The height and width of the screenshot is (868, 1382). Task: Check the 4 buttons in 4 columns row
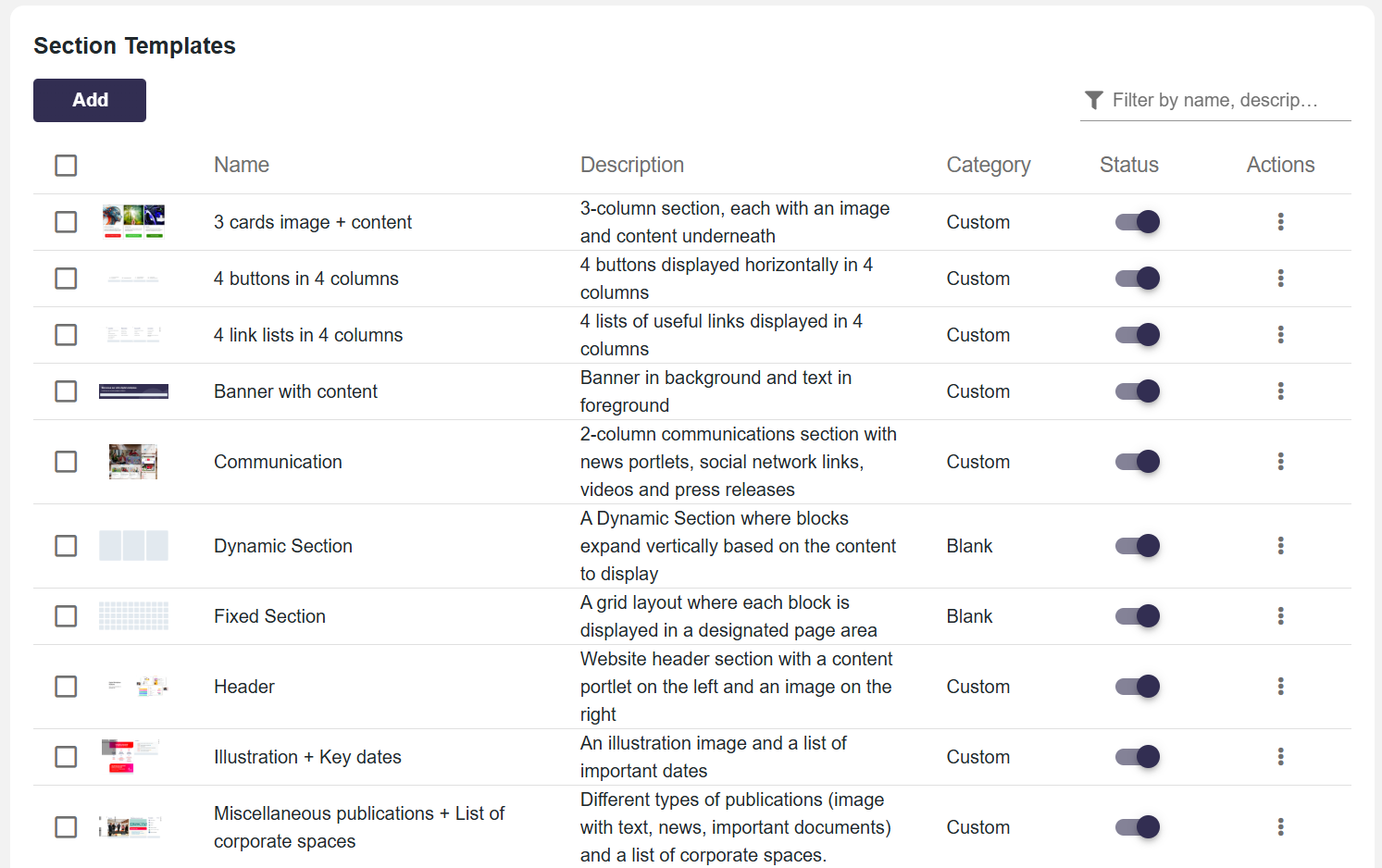coord(66,279)
